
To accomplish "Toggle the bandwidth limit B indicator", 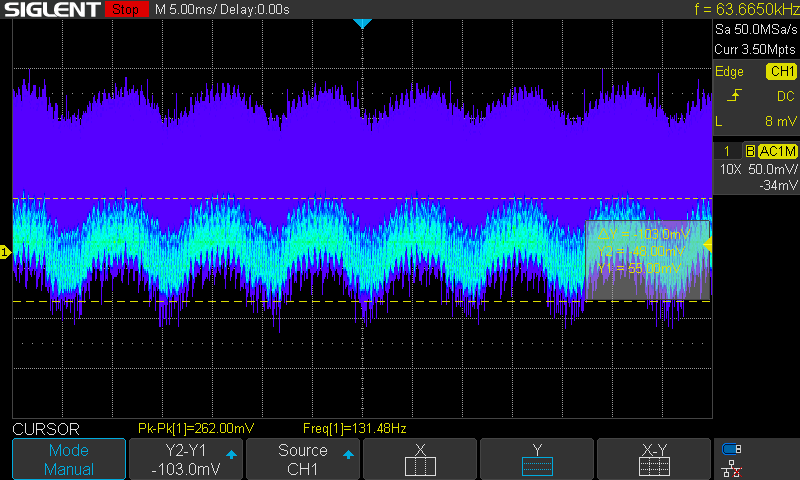I will (749, 151).
